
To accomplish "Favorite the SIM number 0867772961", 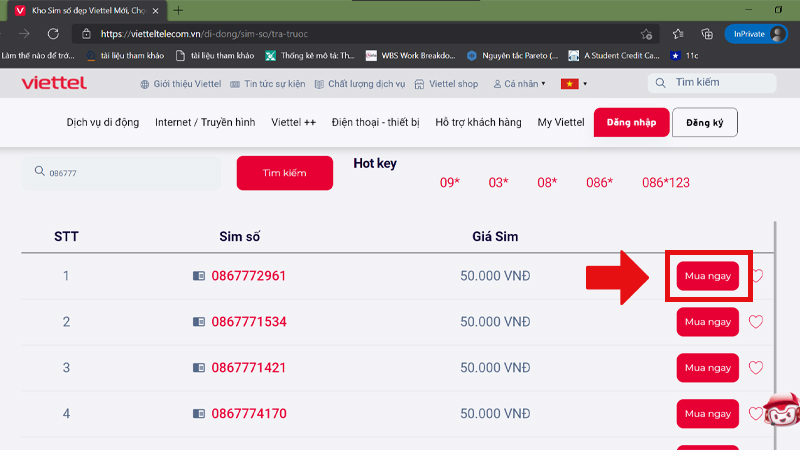I will tap(756, 276).
